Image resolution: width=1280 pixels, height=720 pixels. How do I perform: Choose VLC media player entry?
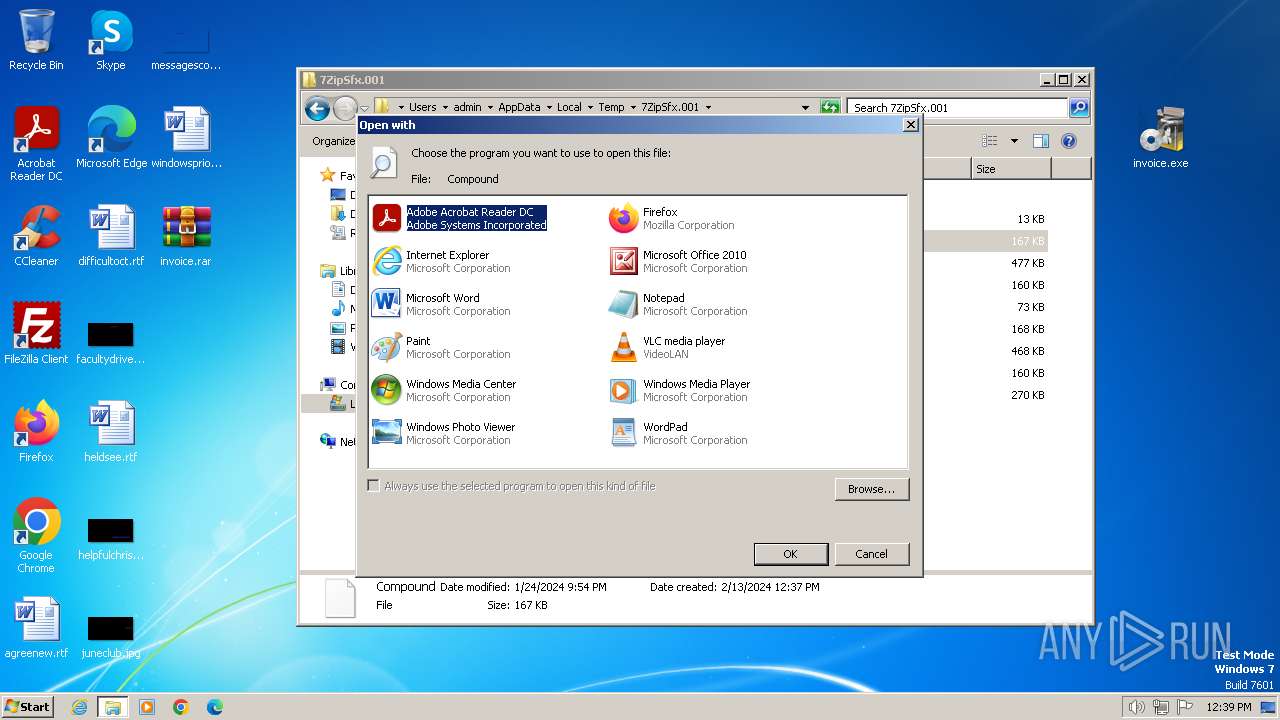[667, 347]
